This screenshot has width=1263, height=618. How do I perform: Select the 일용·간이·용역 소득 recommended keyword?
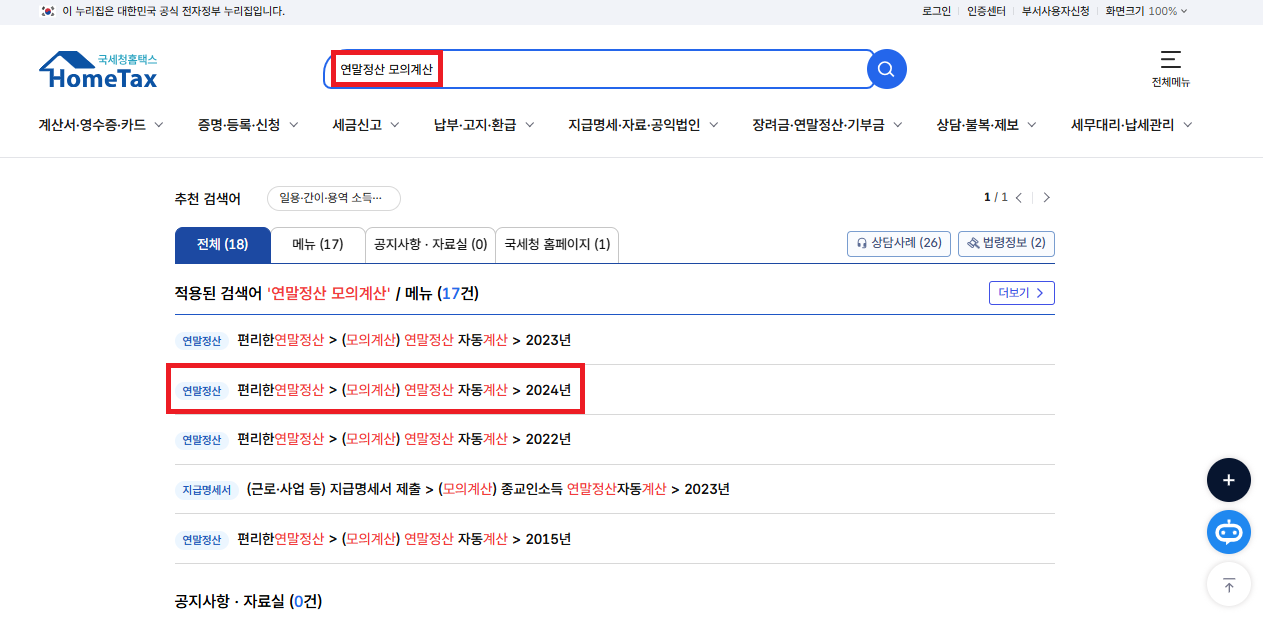[333, 198]
